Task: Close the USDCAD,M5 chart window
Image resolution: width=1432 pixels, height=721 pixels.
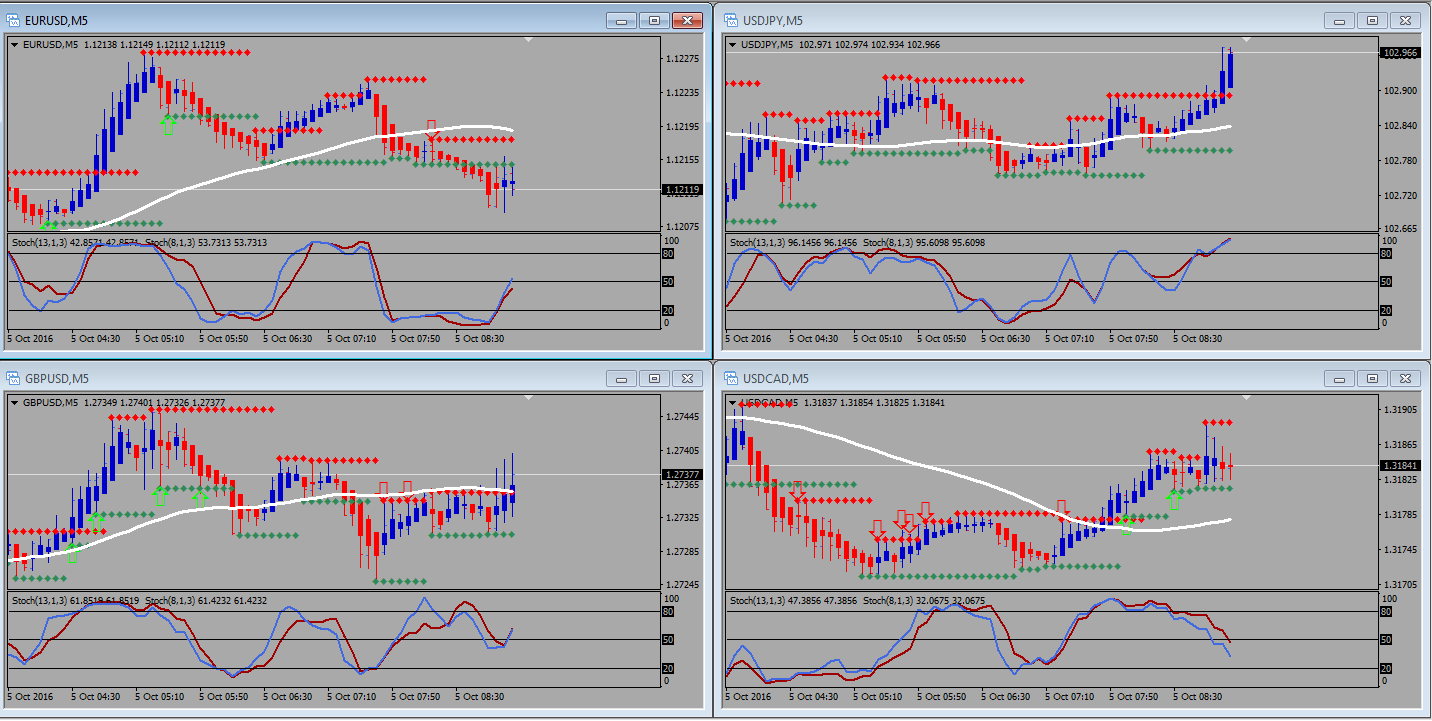Action: [1406, 378]
